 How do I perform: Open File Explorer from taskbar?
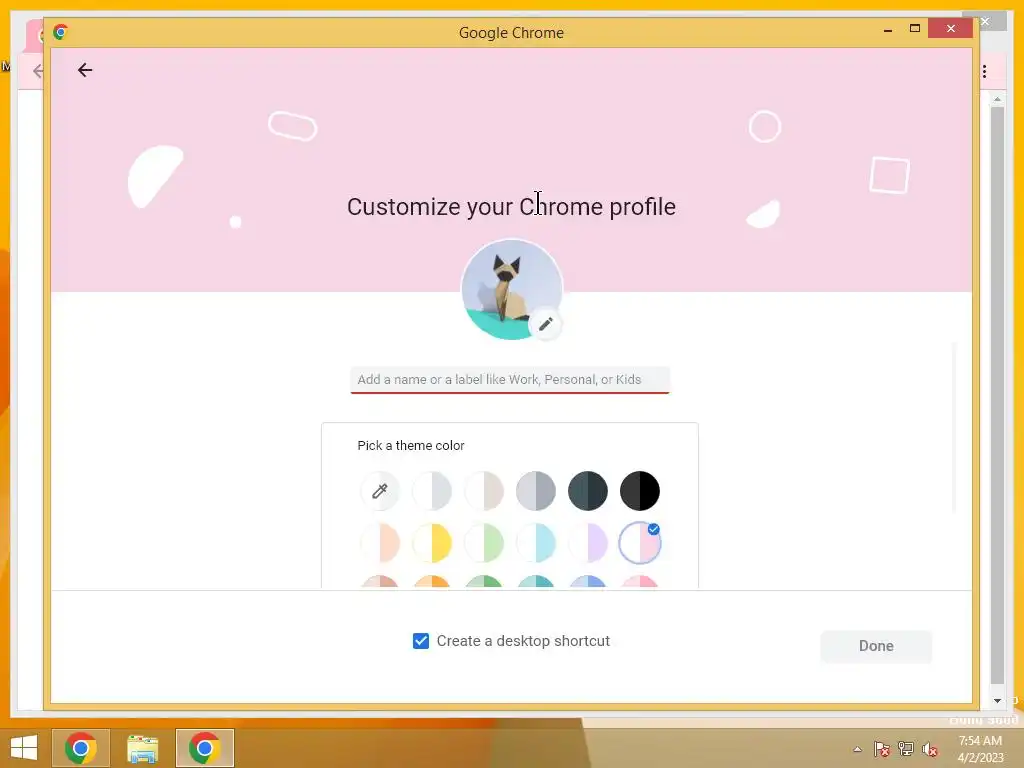click(142, 748)
